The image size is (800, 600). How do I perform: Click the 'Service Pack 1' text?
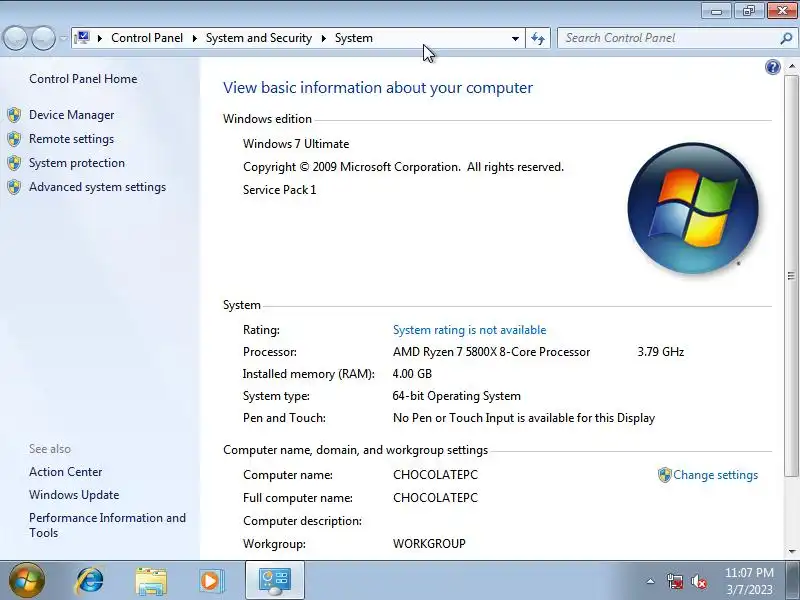[280, 190]
